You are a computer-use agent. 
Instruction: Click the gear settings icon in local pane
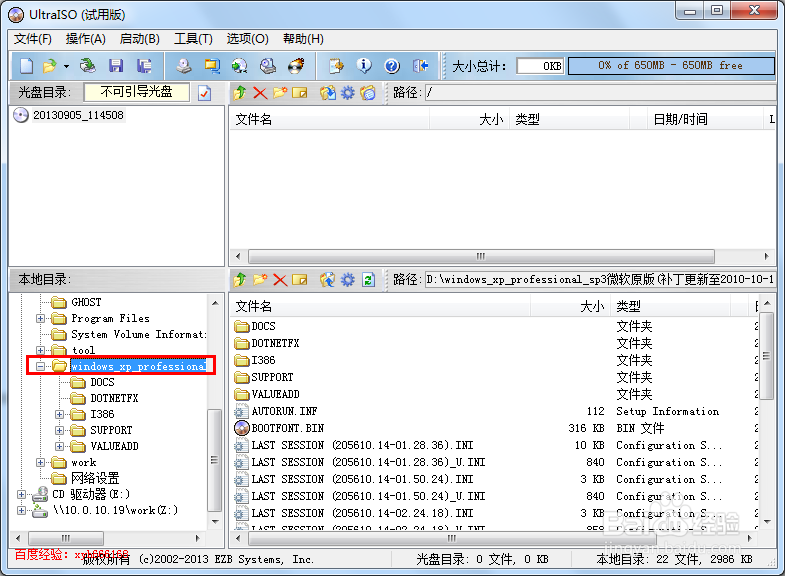(x=347, y=279)
